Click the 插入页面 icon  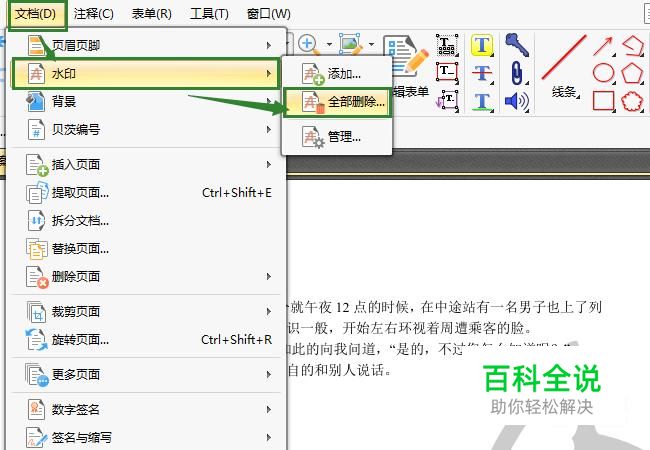tap(36, 165)
